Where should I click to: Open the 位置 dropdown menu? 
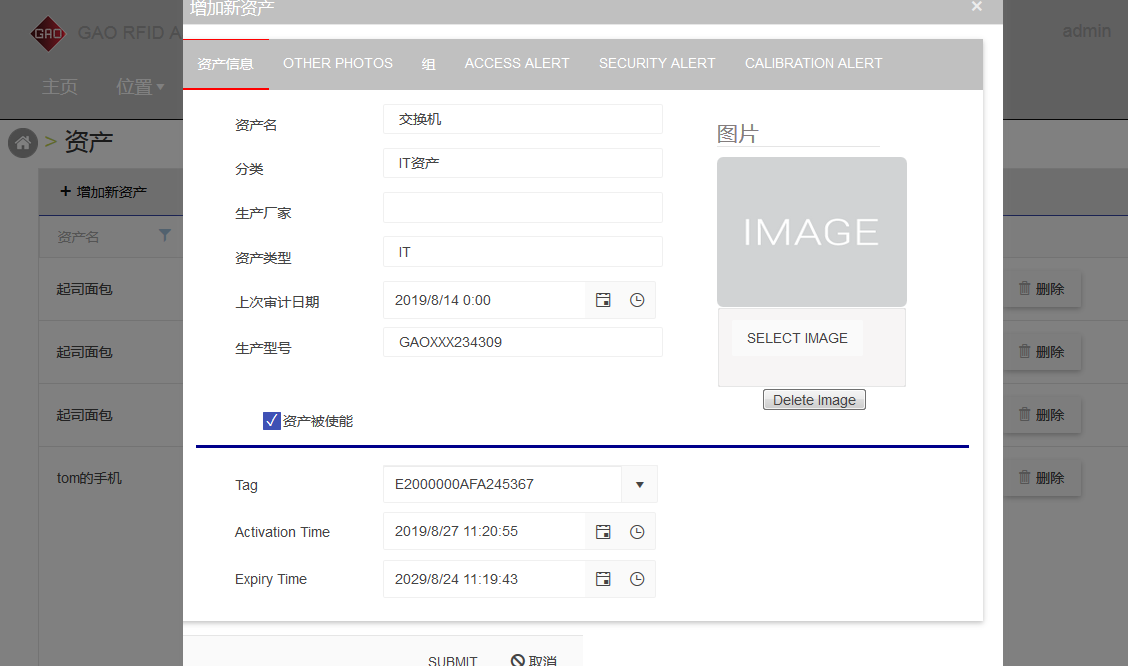point(140,87)
